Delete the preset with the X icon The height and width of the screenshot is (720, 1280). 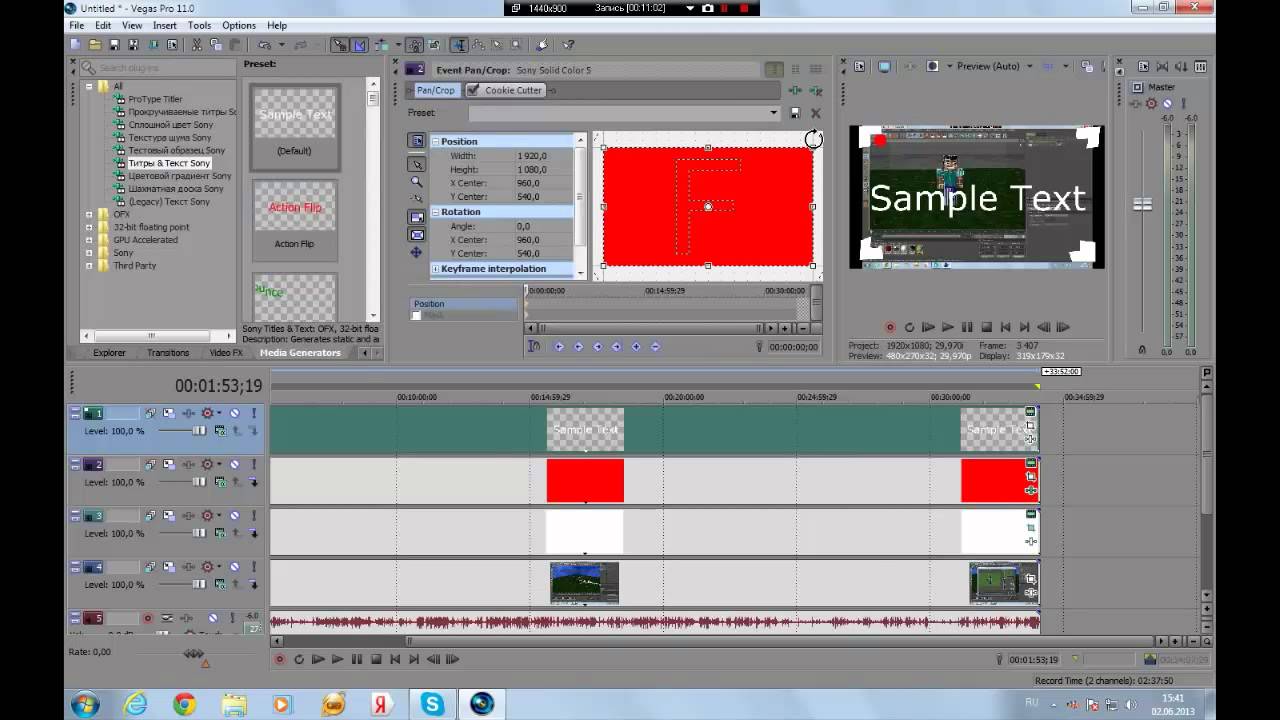point(815,113)
